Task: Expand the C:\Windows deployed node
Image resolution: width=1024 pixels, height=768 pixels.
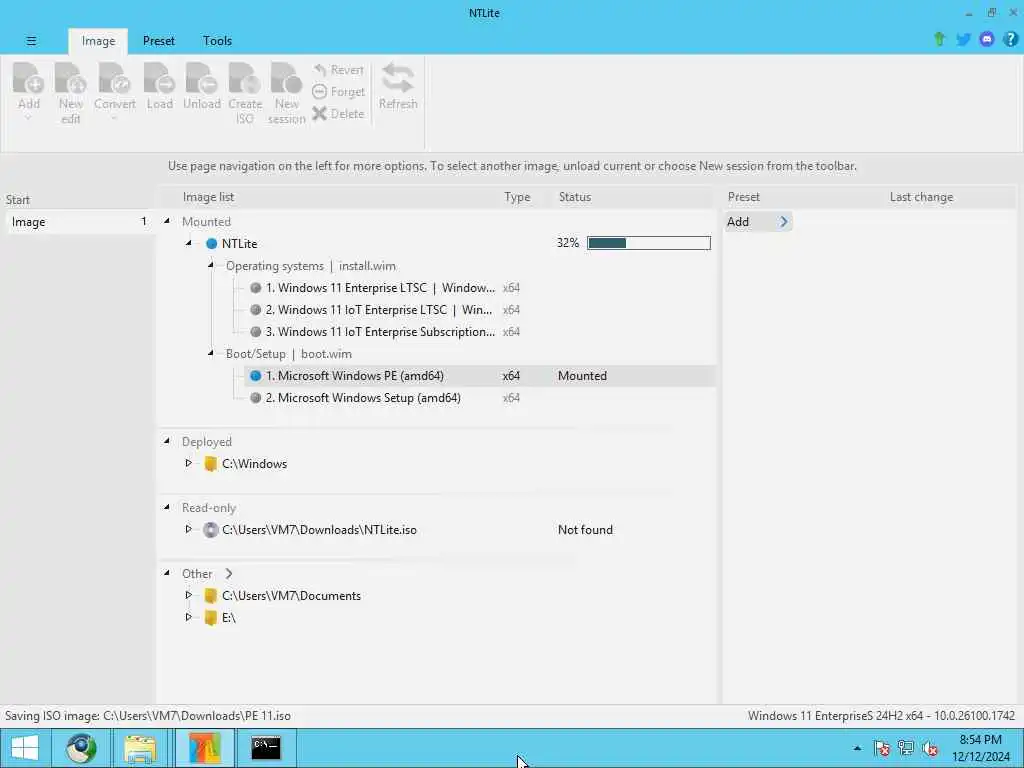Action: (x=189, y=463)
